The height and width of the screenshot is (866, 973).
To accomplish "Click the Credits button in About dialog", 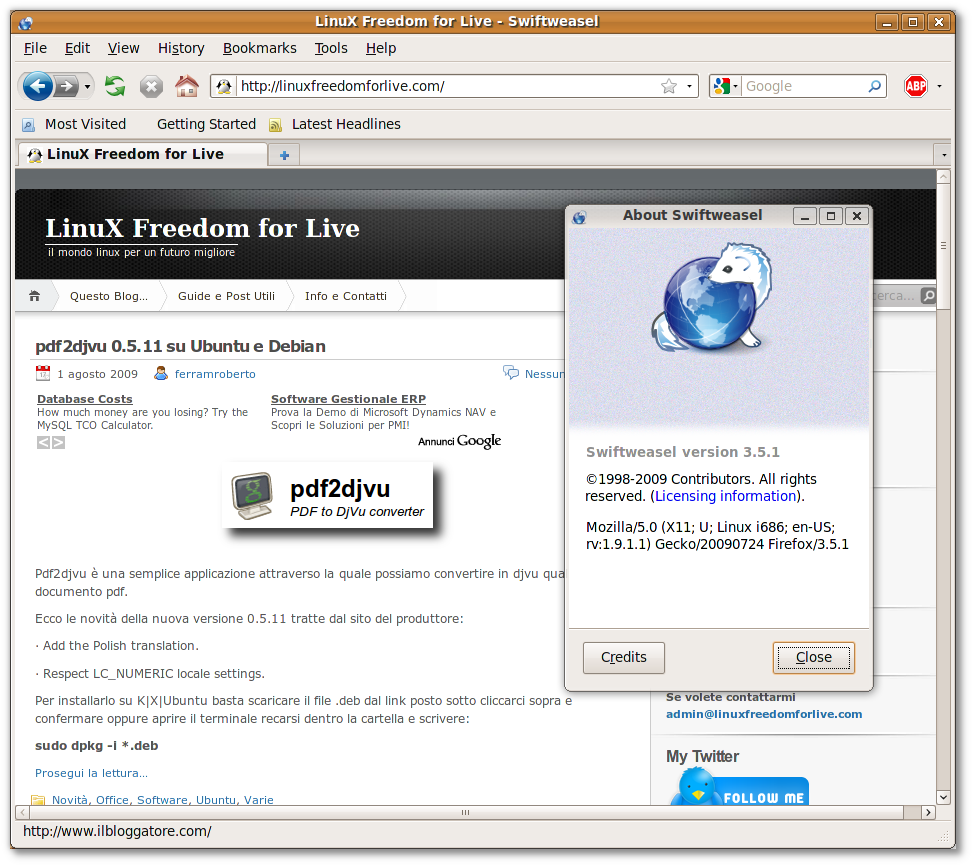I will click(x=624, y=658).
